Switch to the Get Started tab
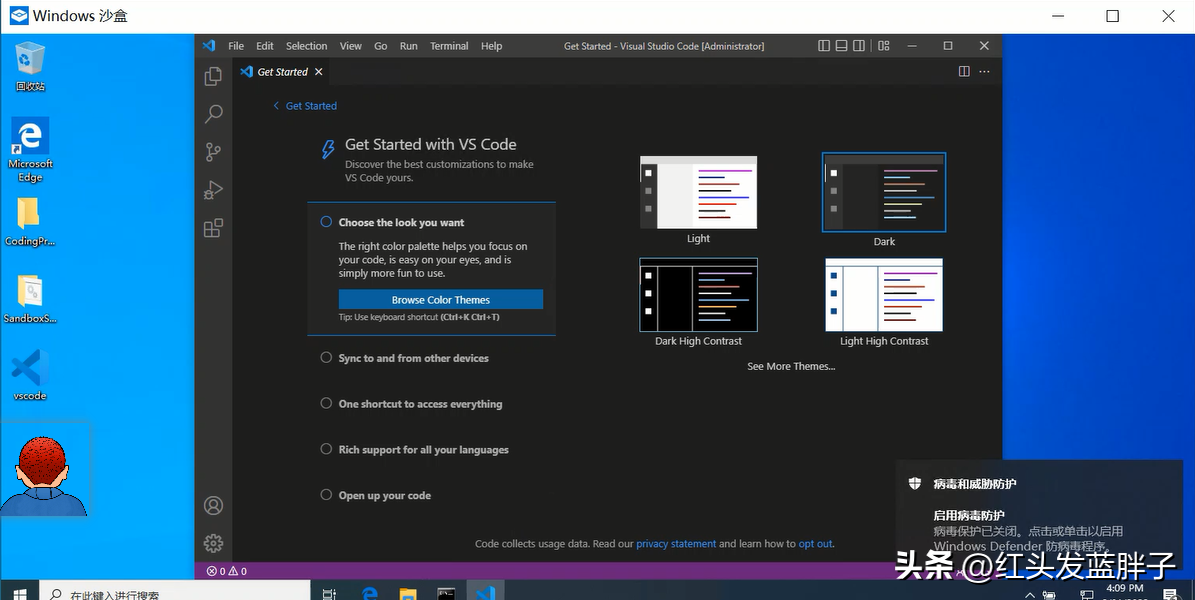Screen dimensions: 1195x600 (x=281, y=71)
